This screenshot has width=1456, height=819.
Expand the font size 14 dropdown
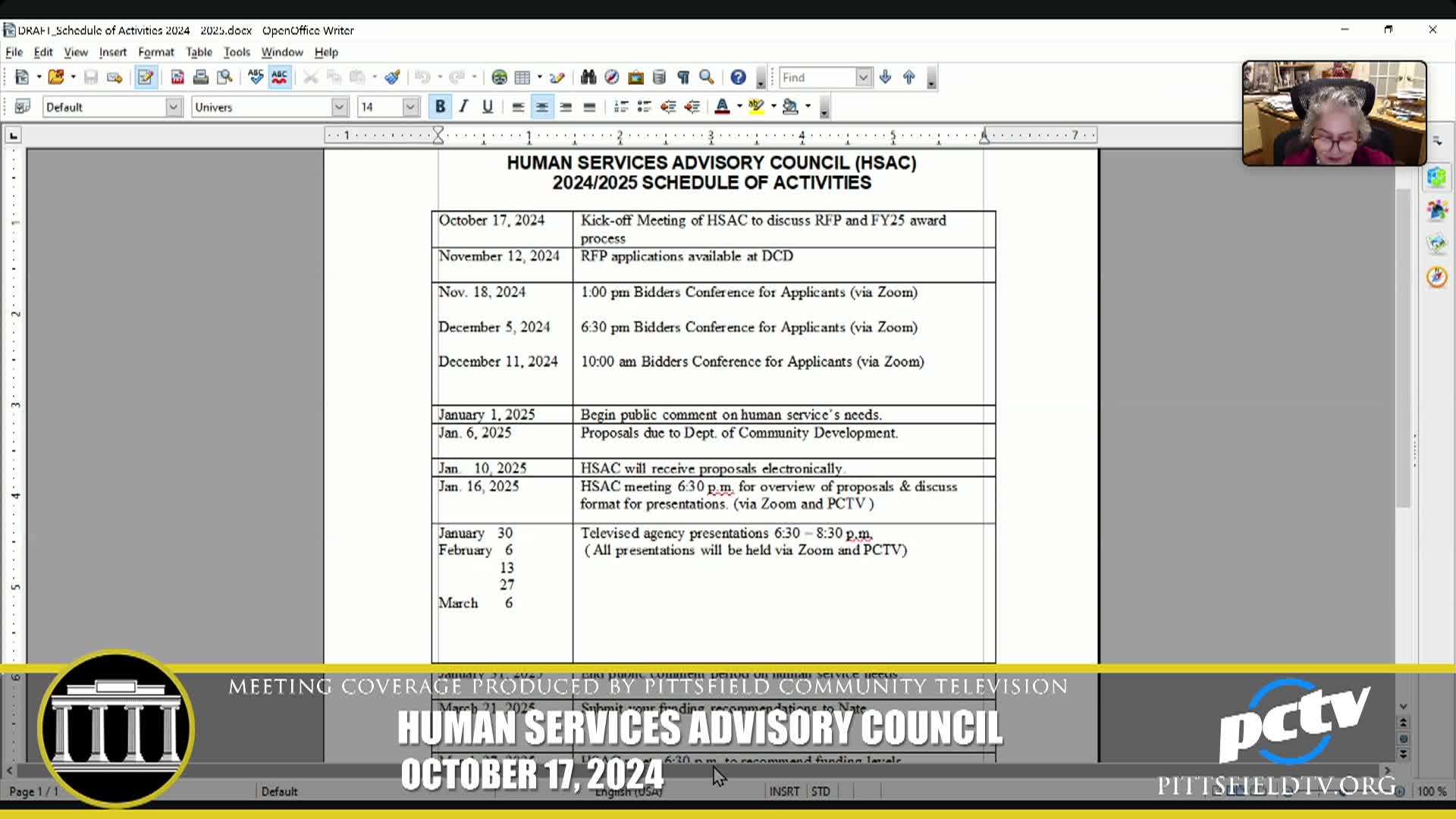[x=410, y=107]
